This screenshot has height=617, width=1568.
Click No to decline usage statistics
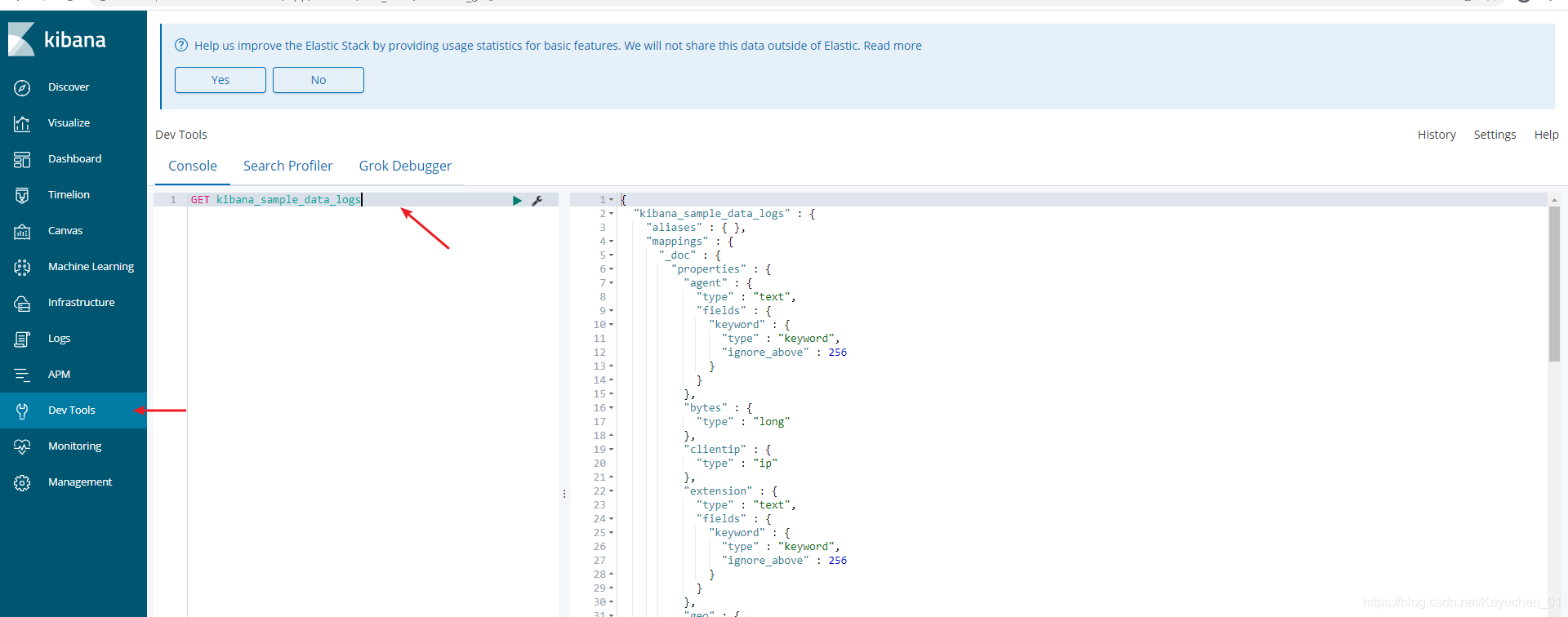[x=318, y=80]
